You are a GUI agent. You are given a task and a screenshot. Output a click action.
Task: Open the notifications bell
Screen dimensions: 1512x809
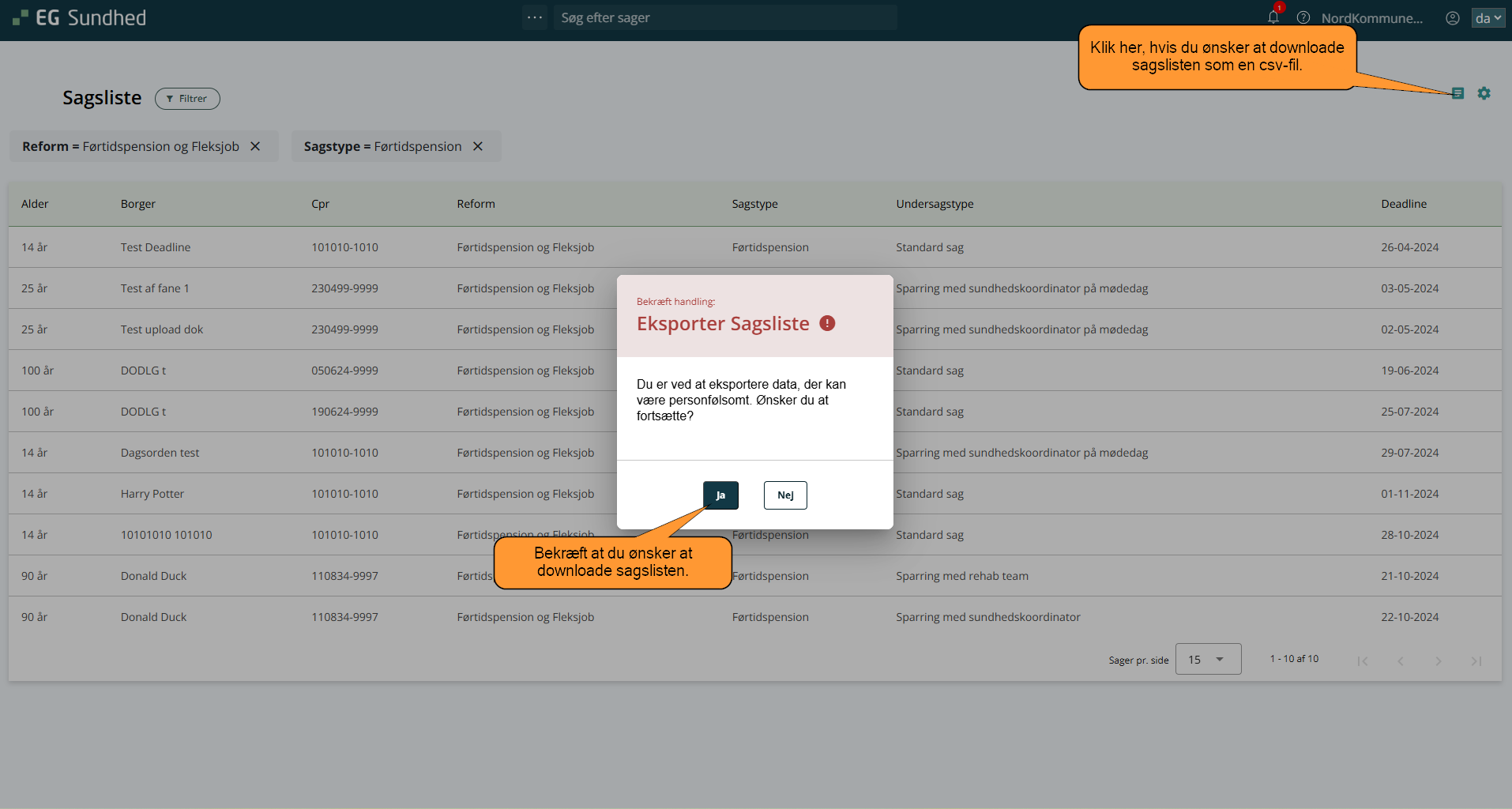(1273, 17)
